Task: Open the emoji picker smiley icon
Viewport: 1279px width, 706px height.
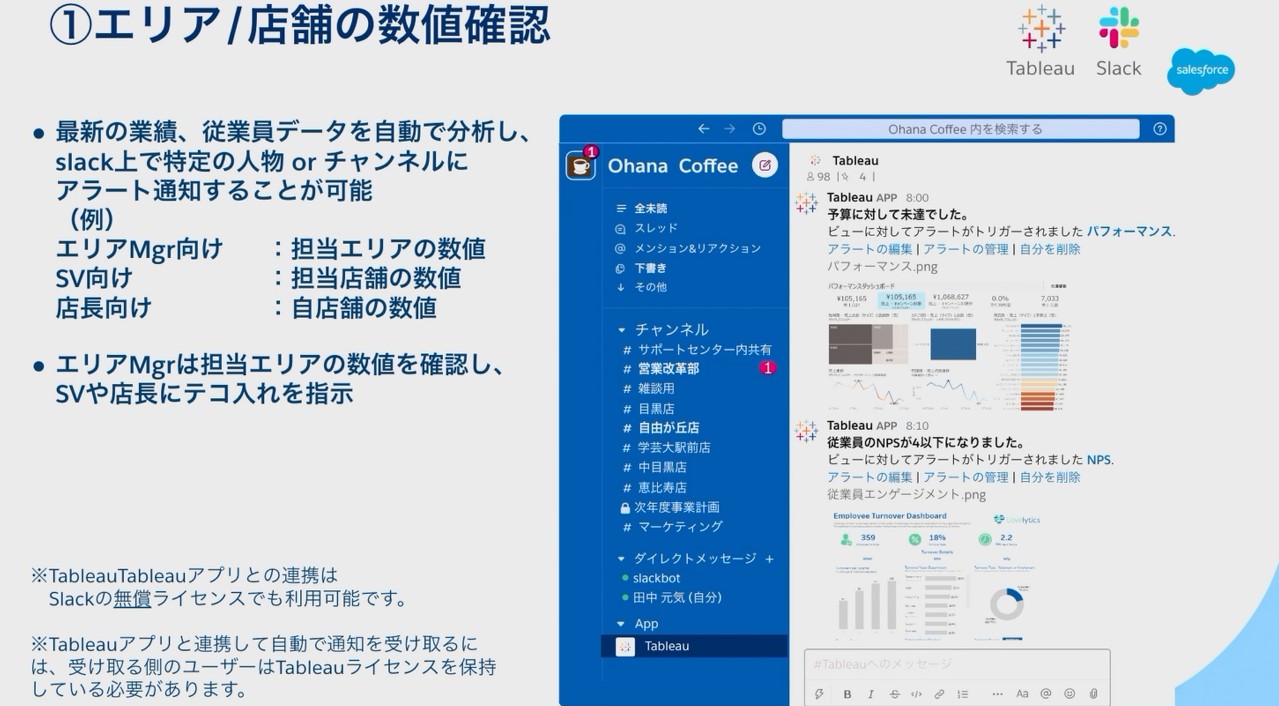Action: (x=1069, y=693)
